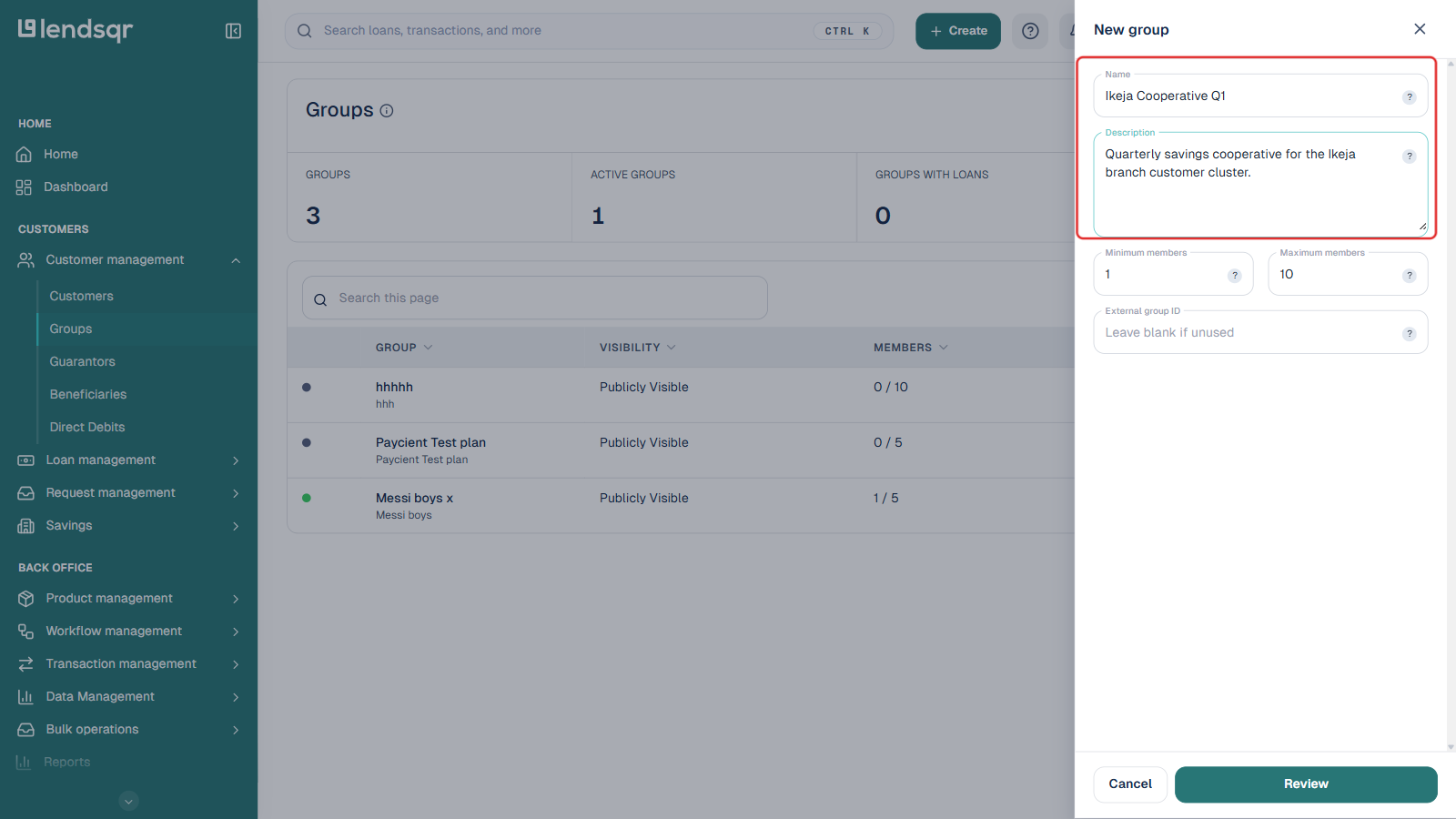Expand the Bulk operations section
1456x819 pixels.
pyautogui.click(x=236, y=730)
